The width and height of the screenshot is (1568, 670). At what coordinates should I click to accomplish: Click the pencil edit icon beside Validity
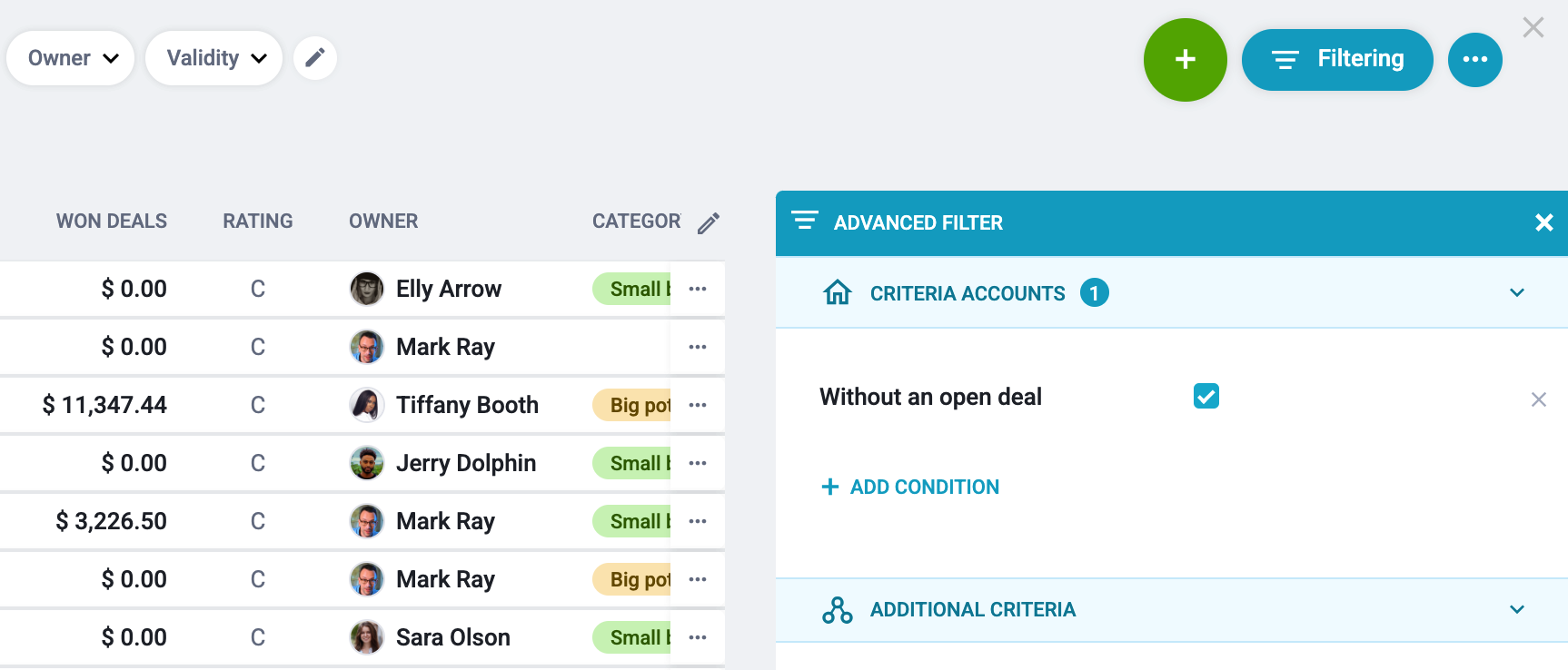click(x=315, y=58)
